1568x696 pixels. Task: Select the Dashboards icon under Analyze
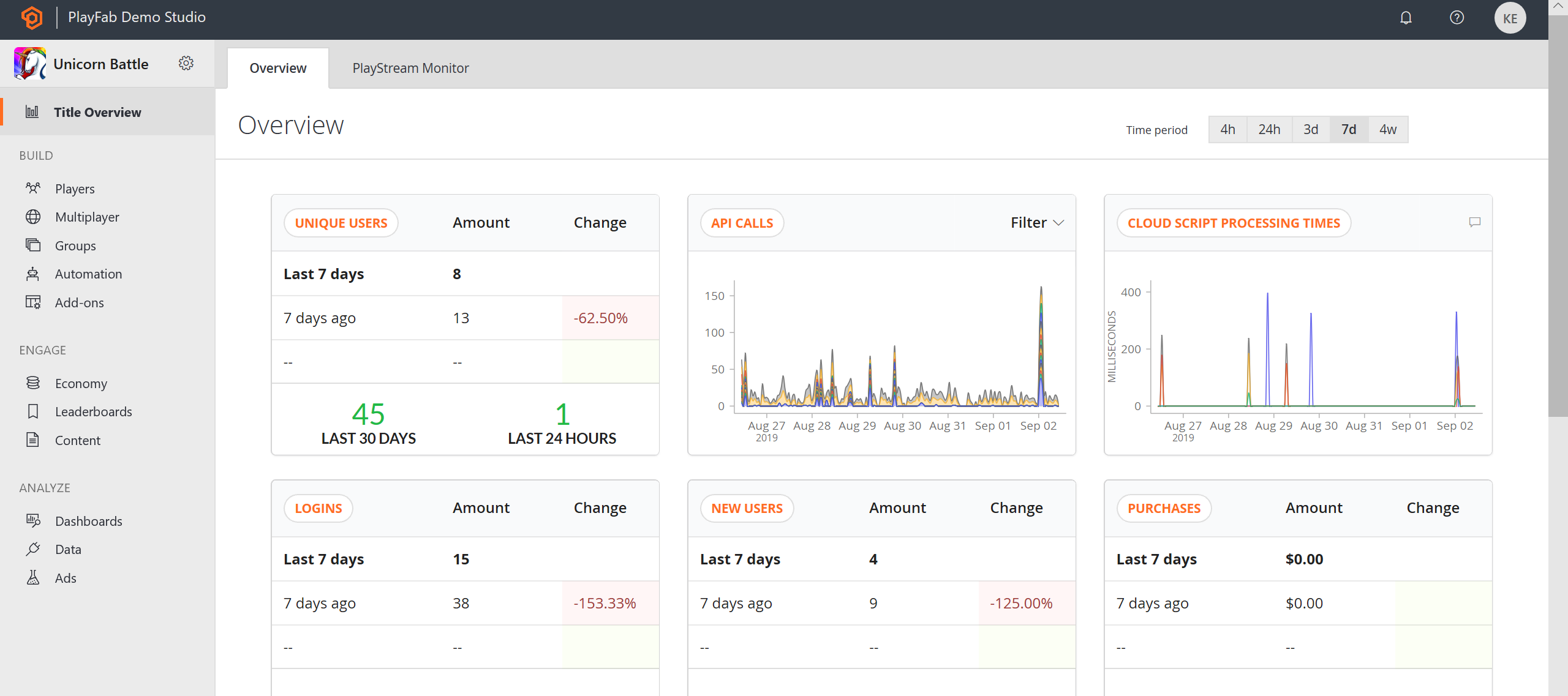point(32,521)
